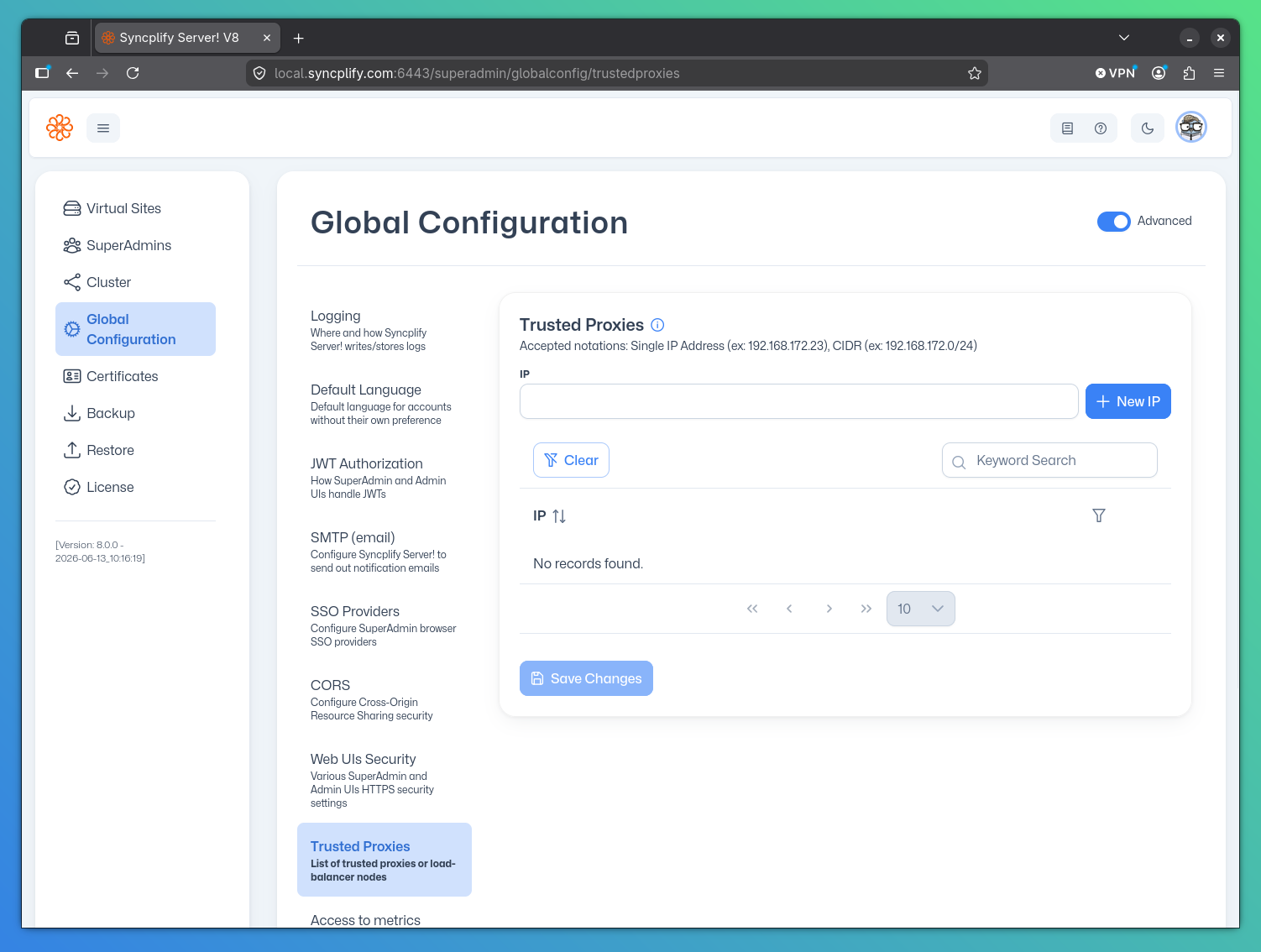Click the Global Configuration page heading
Viewport: 1261px width, 952px height.
point(469,222)
